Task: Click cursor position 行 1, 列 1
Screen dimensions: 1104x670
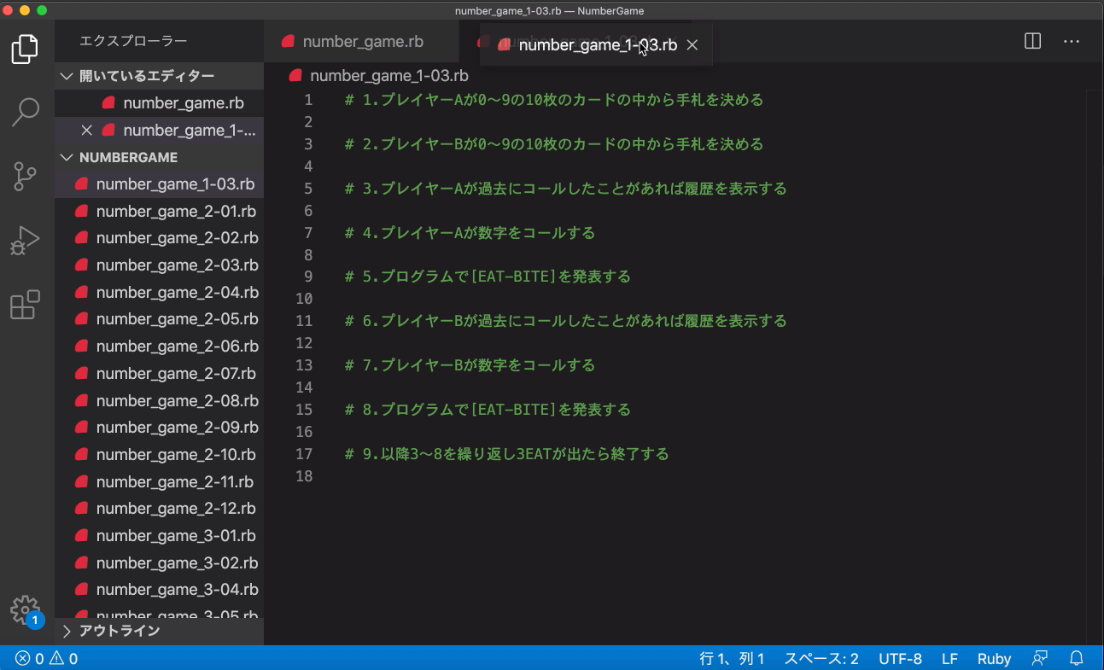Action: pos(732,659)
